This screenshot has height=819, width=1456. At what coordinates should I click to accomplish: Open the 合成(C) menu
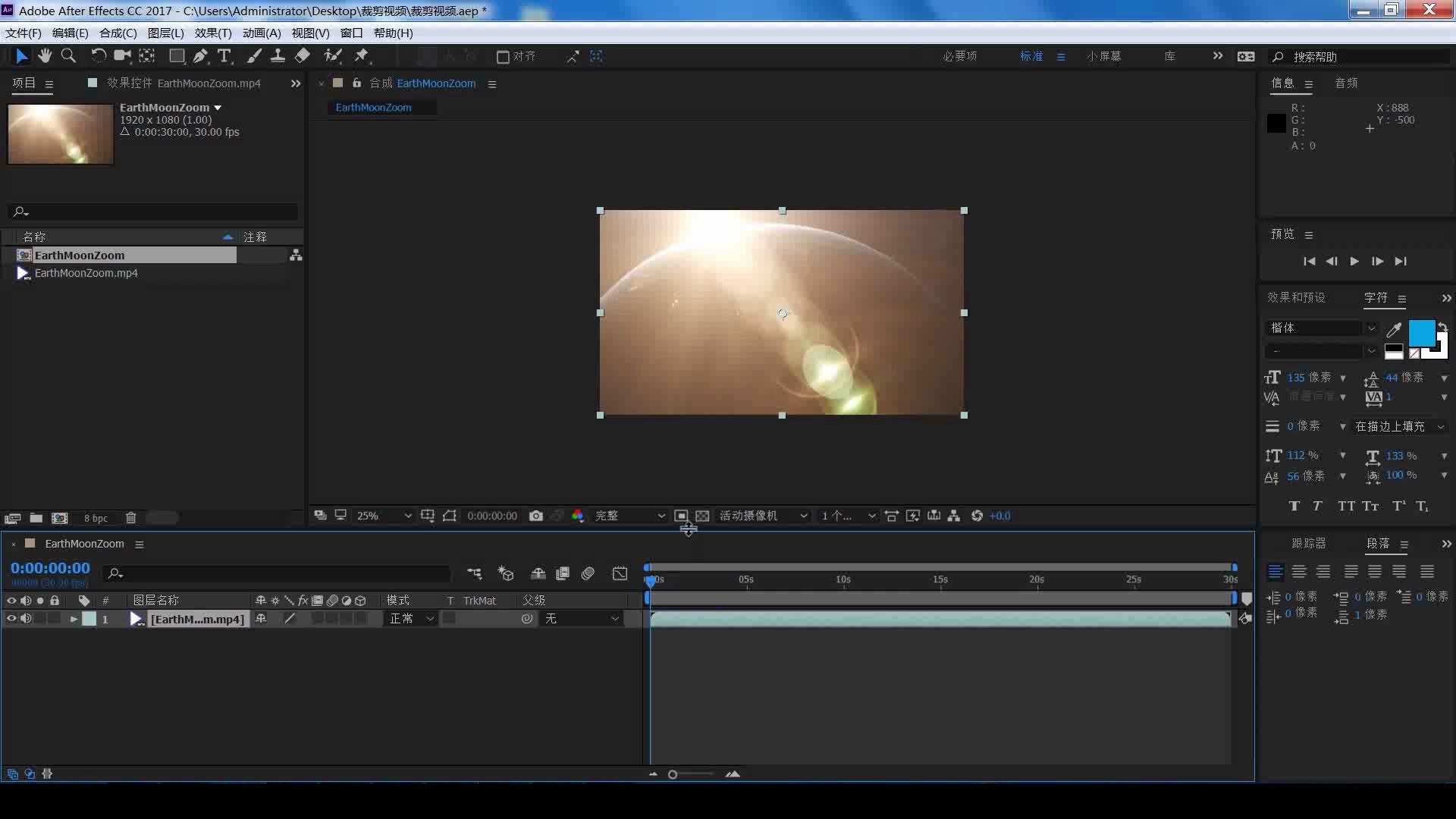coord(118,33)
